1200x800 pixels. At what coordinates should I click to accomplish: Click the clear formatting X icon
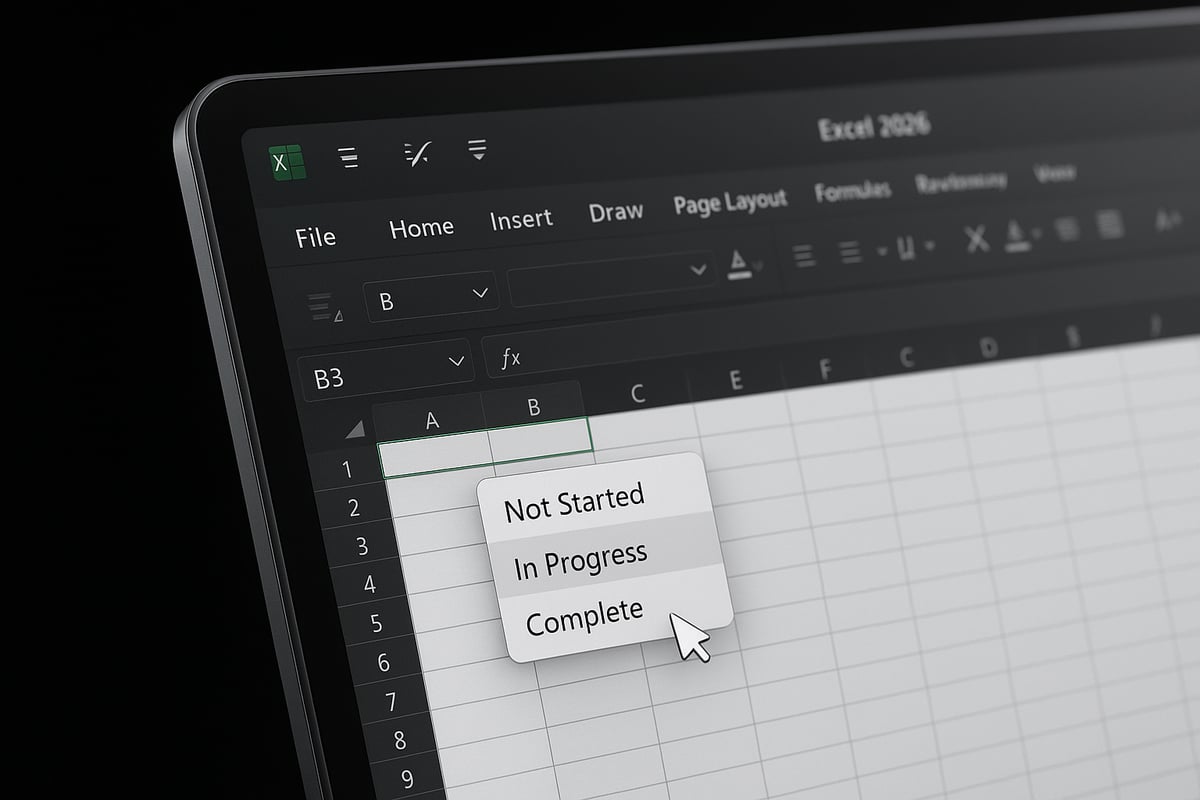point(977,238)
